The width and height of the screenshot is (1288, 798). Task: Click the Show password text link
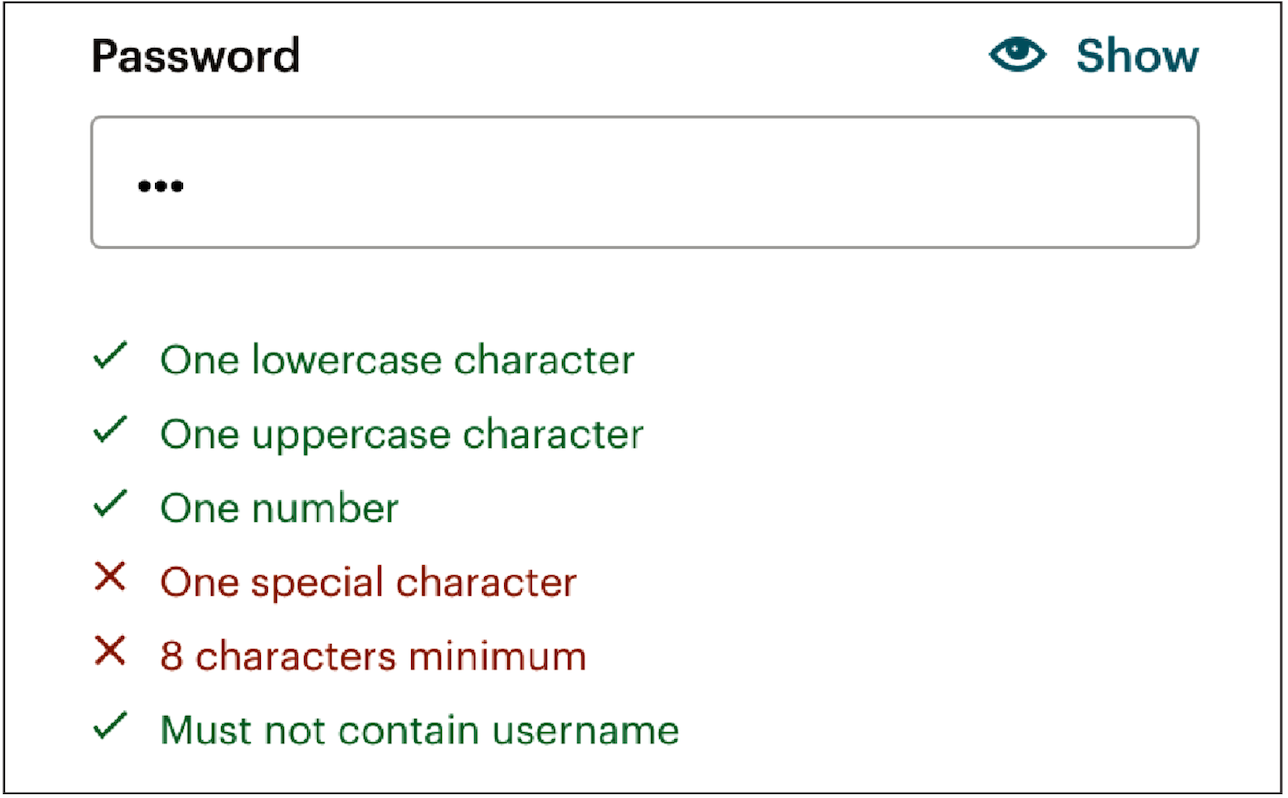pos(1137,56)
